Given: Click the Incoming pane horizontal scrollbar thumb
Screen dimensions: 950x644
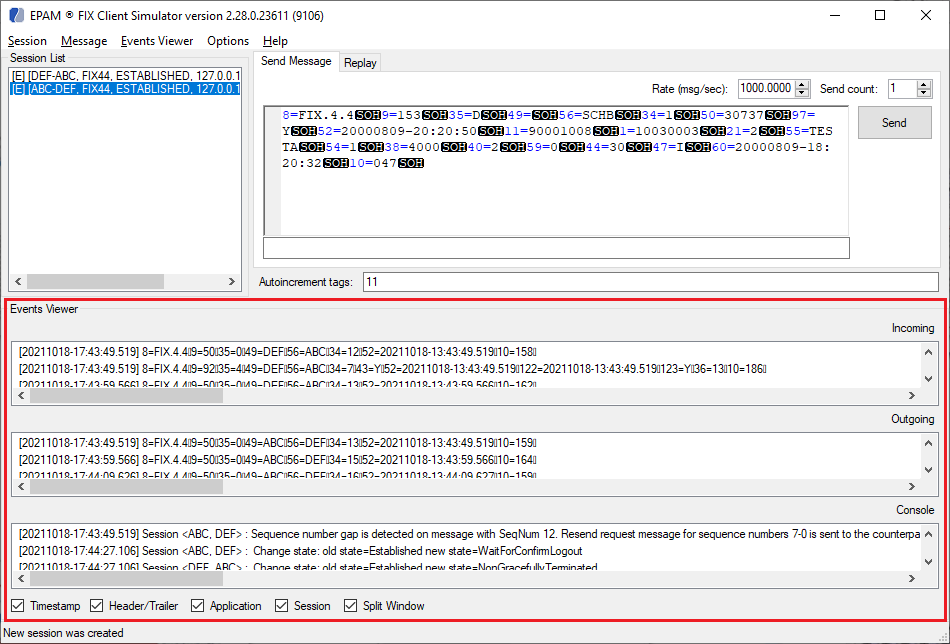Looking at the screenshot, I should click(127, 396).
